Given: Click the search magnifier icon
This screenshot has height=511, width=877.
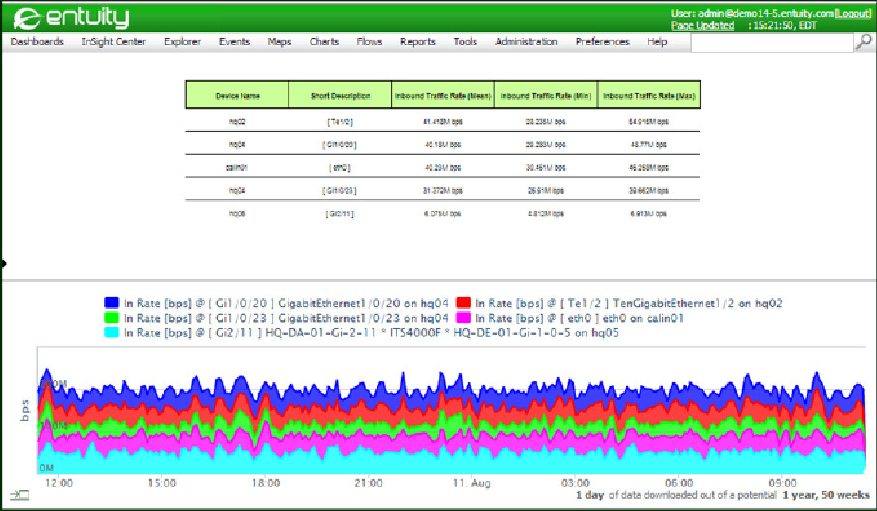Looking at the screenshot, I should 864,42.
